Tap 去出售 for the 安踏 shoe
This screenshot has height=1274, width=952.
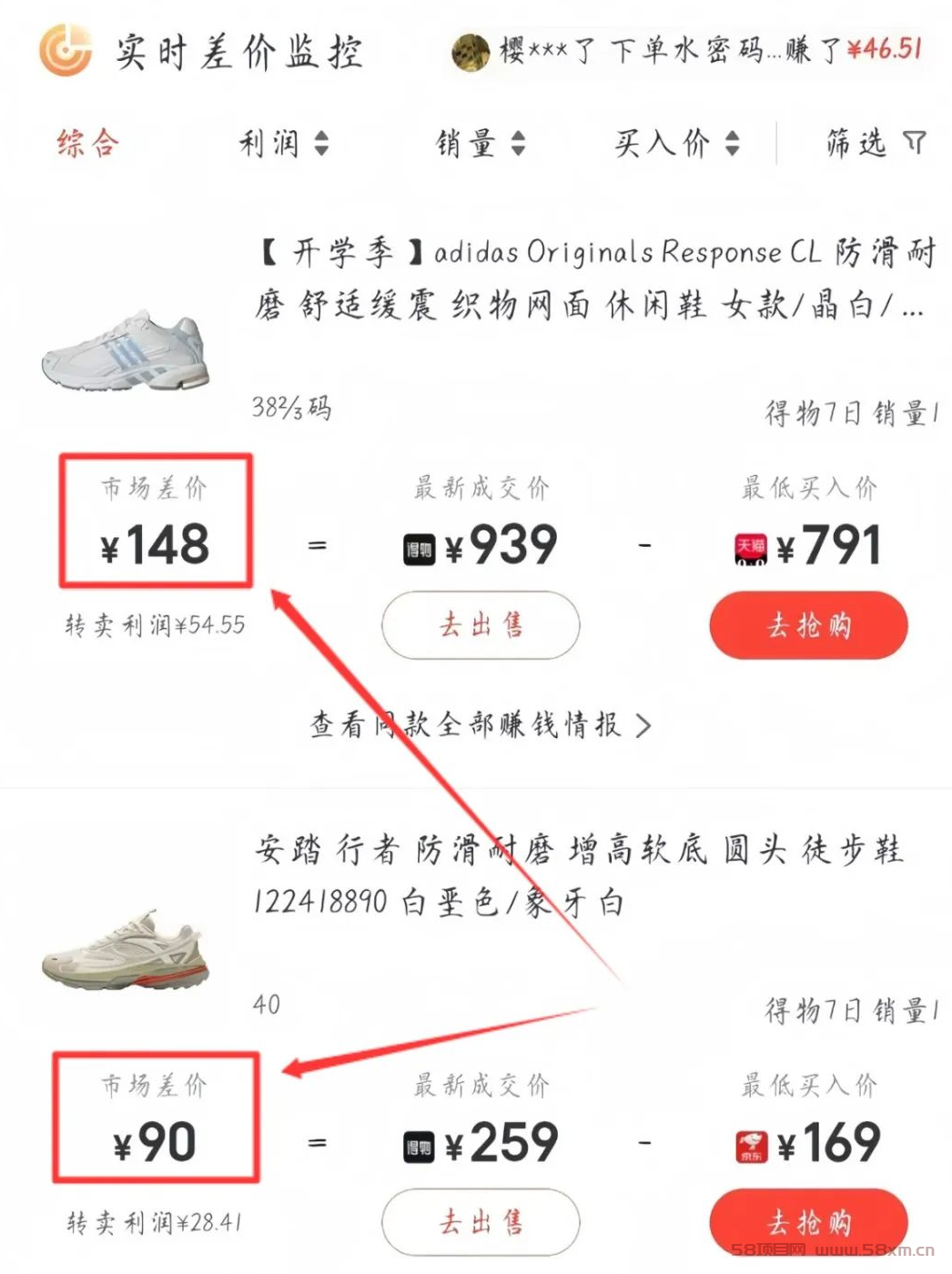pos(481,1222)
